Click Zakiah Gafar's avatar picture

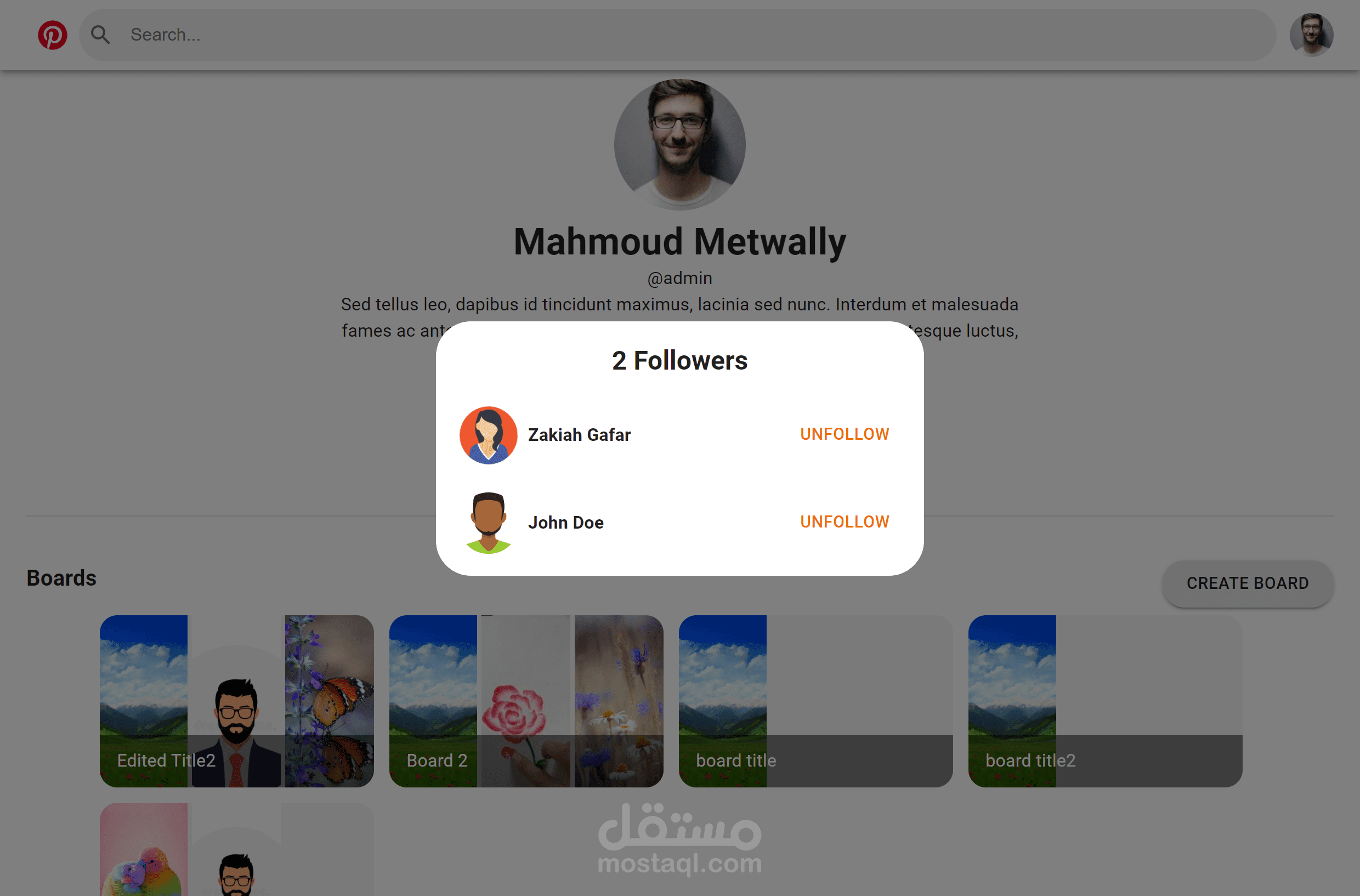(x=488, y=435)
